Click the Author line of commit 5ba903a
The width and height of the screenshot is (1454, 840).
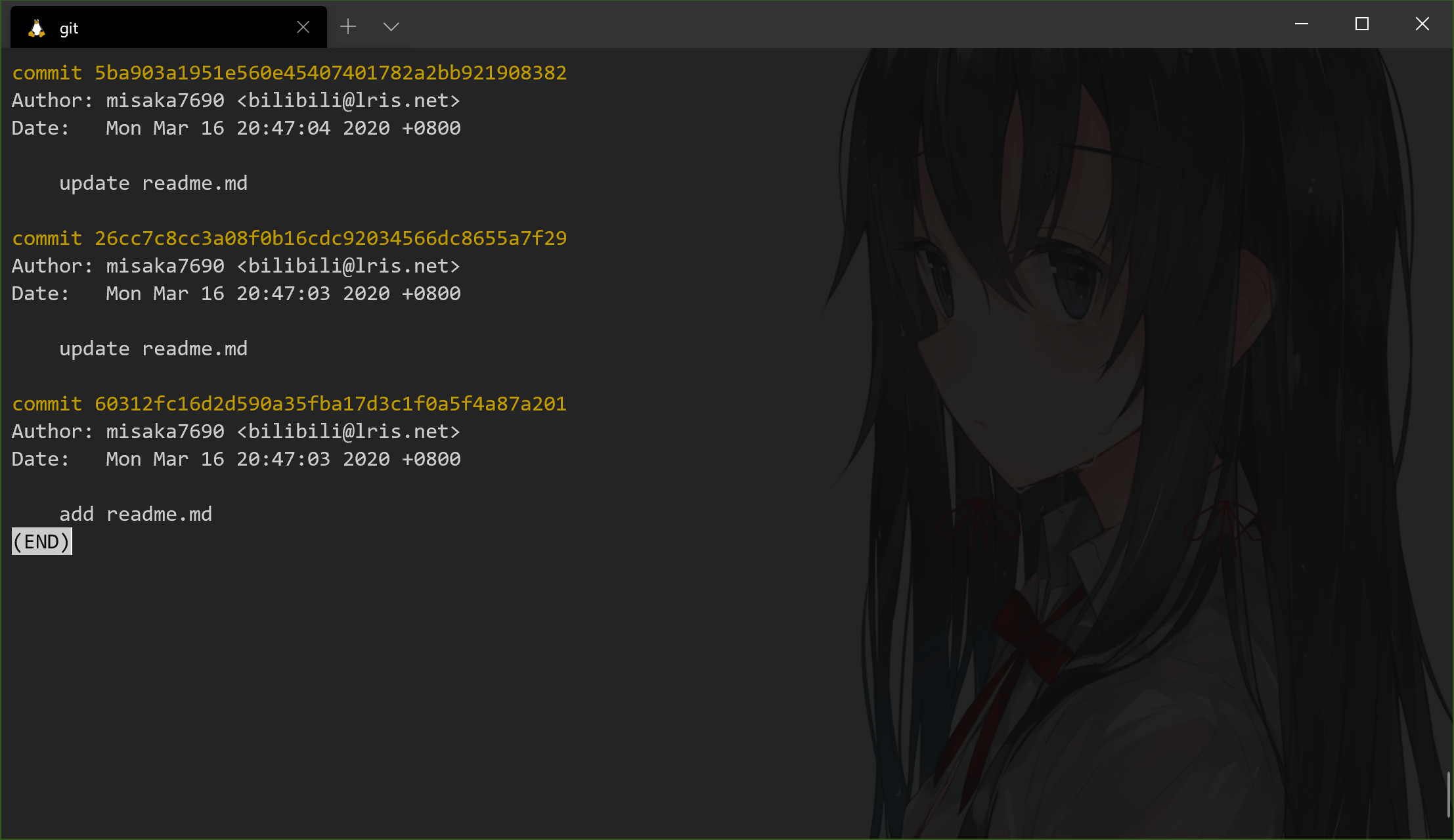pos(236,100)
